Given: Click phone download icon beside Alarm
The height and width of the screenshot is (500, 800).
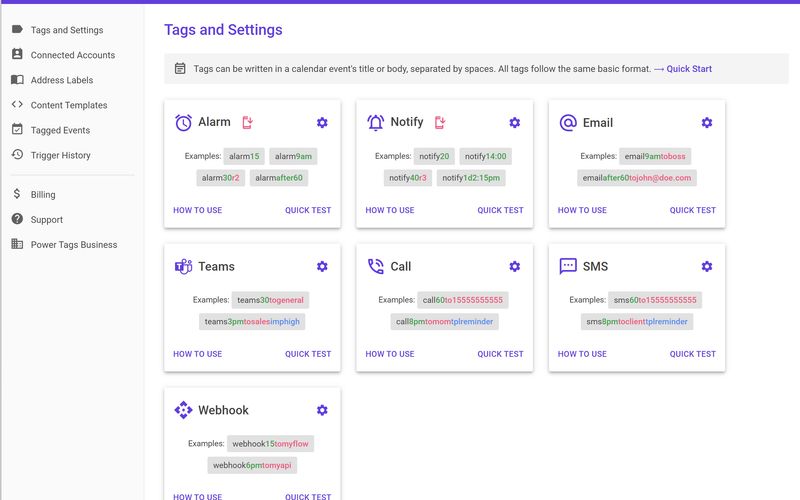Looking at the screenshot, I should (247, 122).
